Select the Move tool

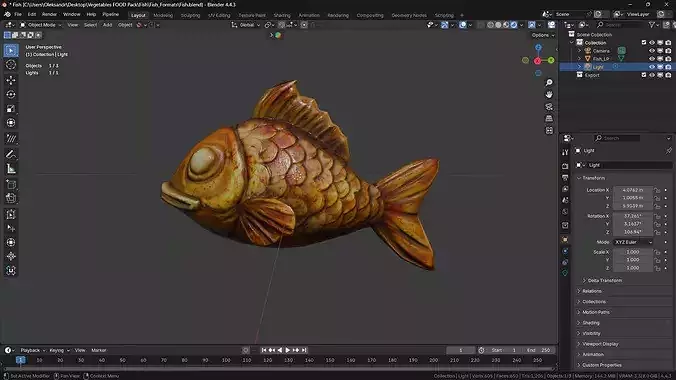(11, 80)
